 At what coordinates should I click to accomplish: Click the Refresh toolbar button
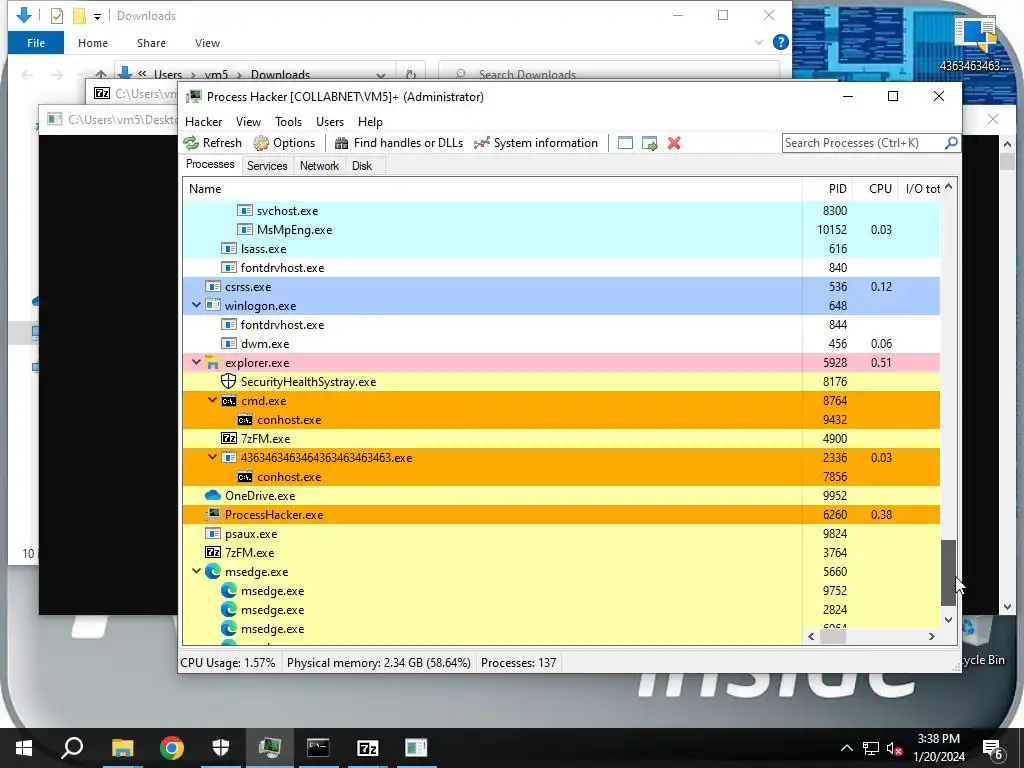coord(213,143)
